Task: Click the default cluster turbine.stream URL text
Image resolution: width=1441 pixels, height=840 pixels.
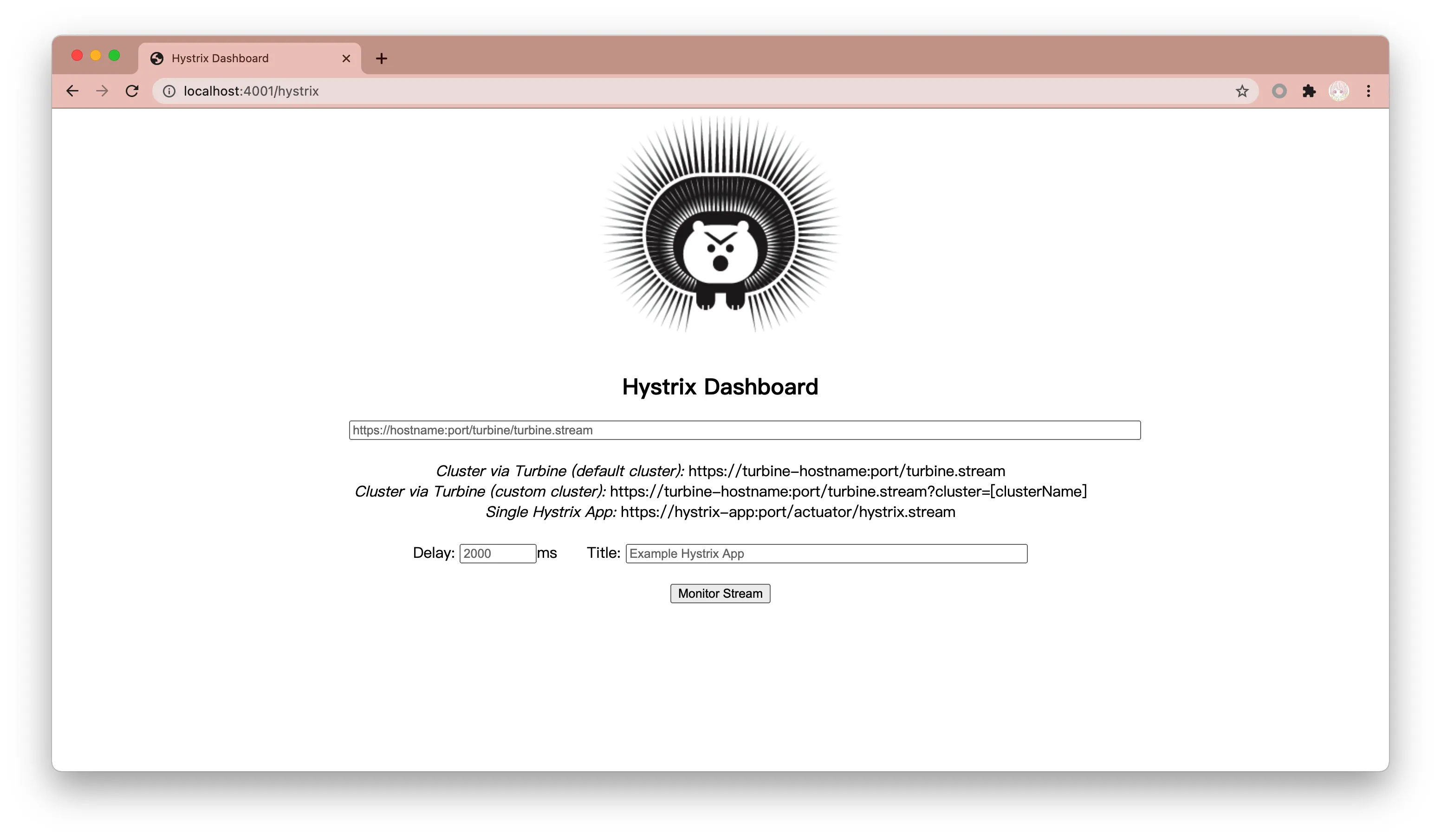Action: tap(846, 471)
